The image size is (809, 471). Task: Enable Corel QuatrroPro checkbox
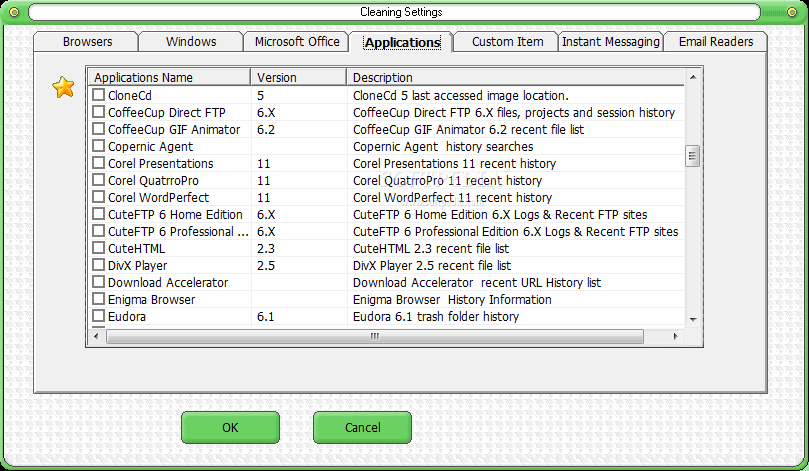(98, 180)
